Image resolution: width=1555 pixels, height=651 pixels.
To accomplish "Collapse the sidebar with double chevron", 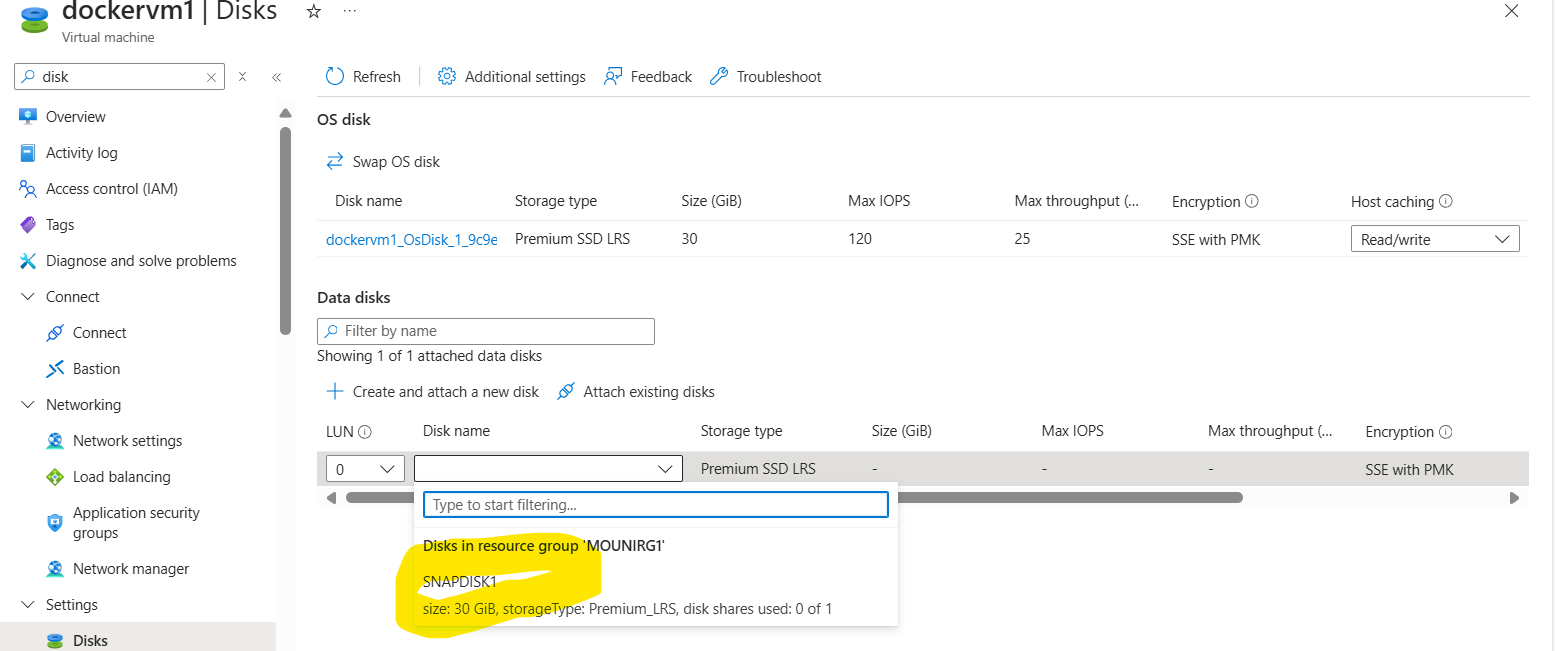I will tap(277, 77).
